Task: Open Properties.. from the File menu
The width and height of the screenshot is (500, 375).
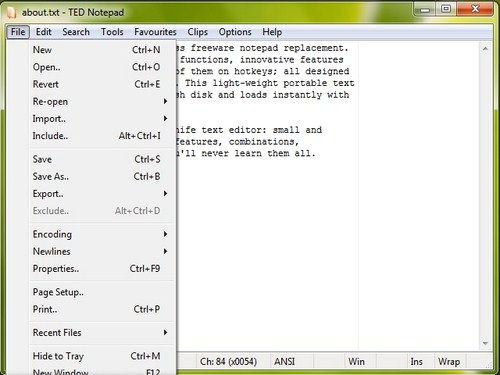Action: pyautogui.click(x=101, y=269)
